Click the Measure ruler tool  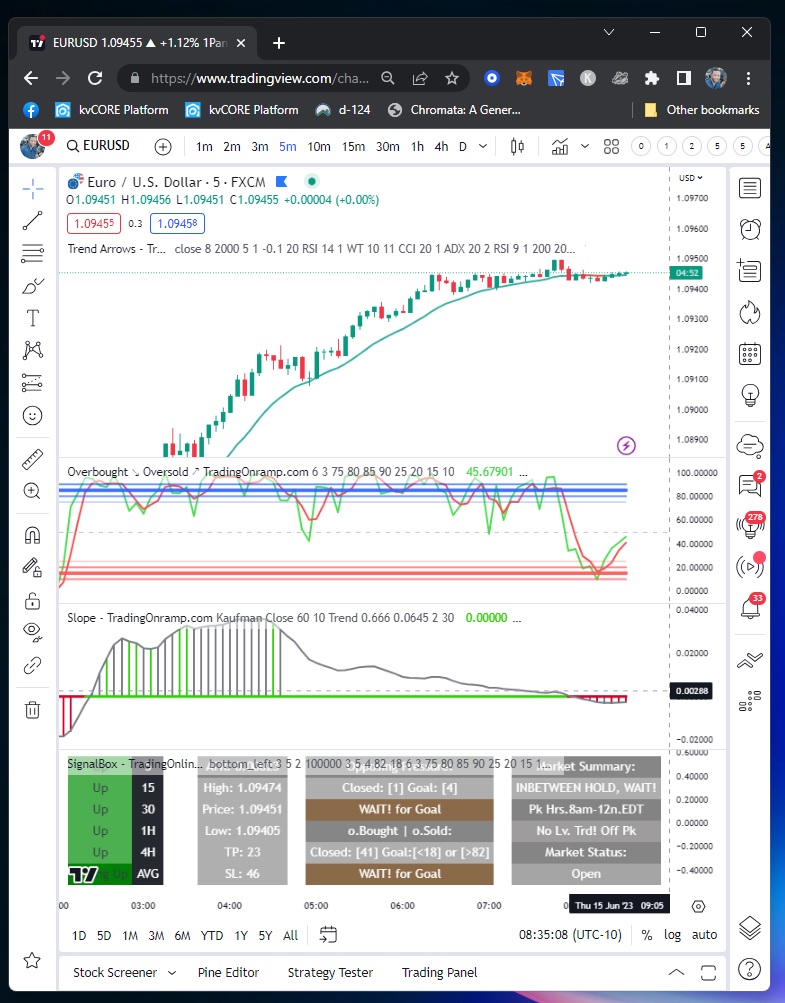[x=32, y=459]
